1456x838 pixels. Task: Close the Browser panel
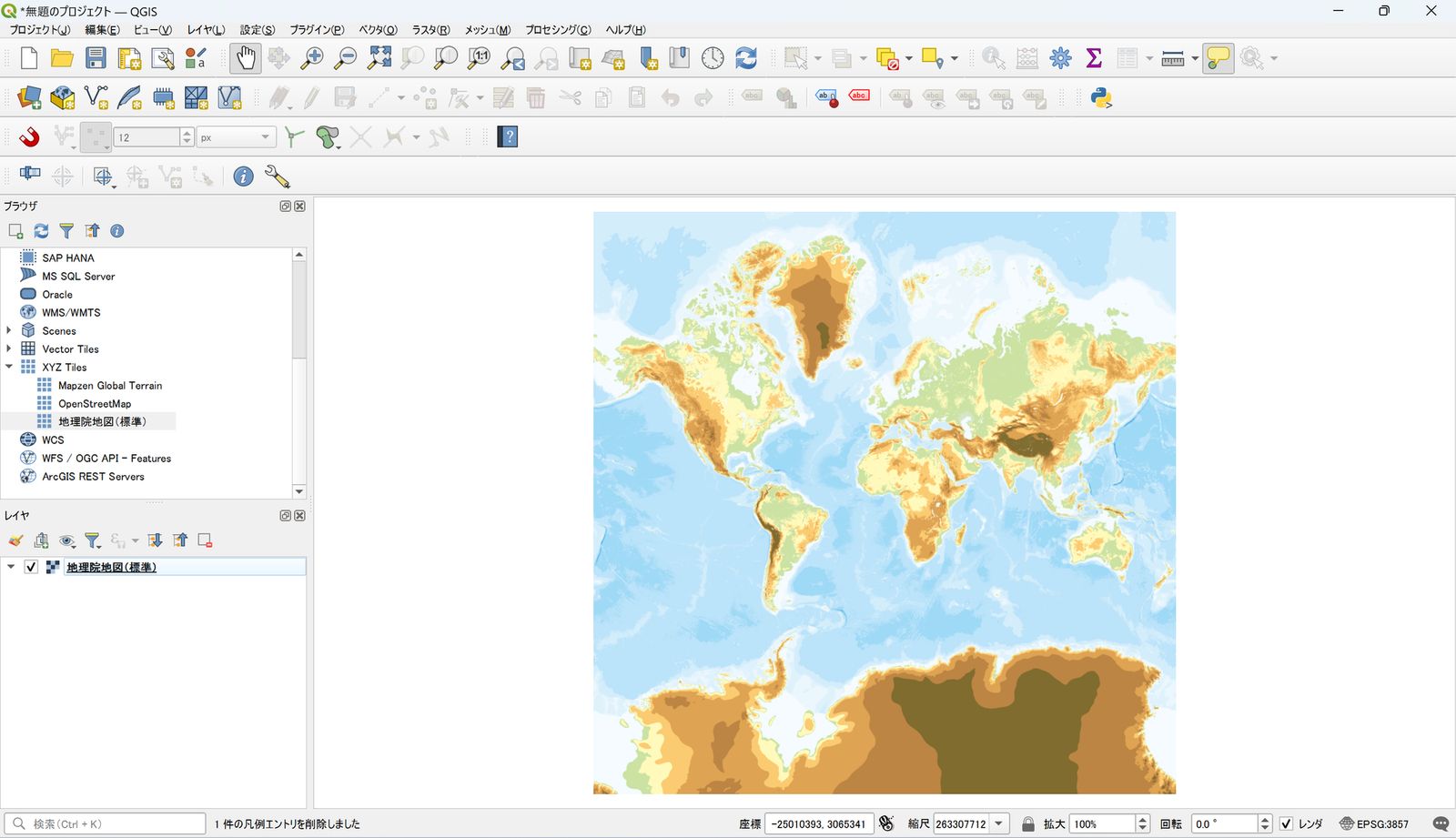tap(299, 207)
